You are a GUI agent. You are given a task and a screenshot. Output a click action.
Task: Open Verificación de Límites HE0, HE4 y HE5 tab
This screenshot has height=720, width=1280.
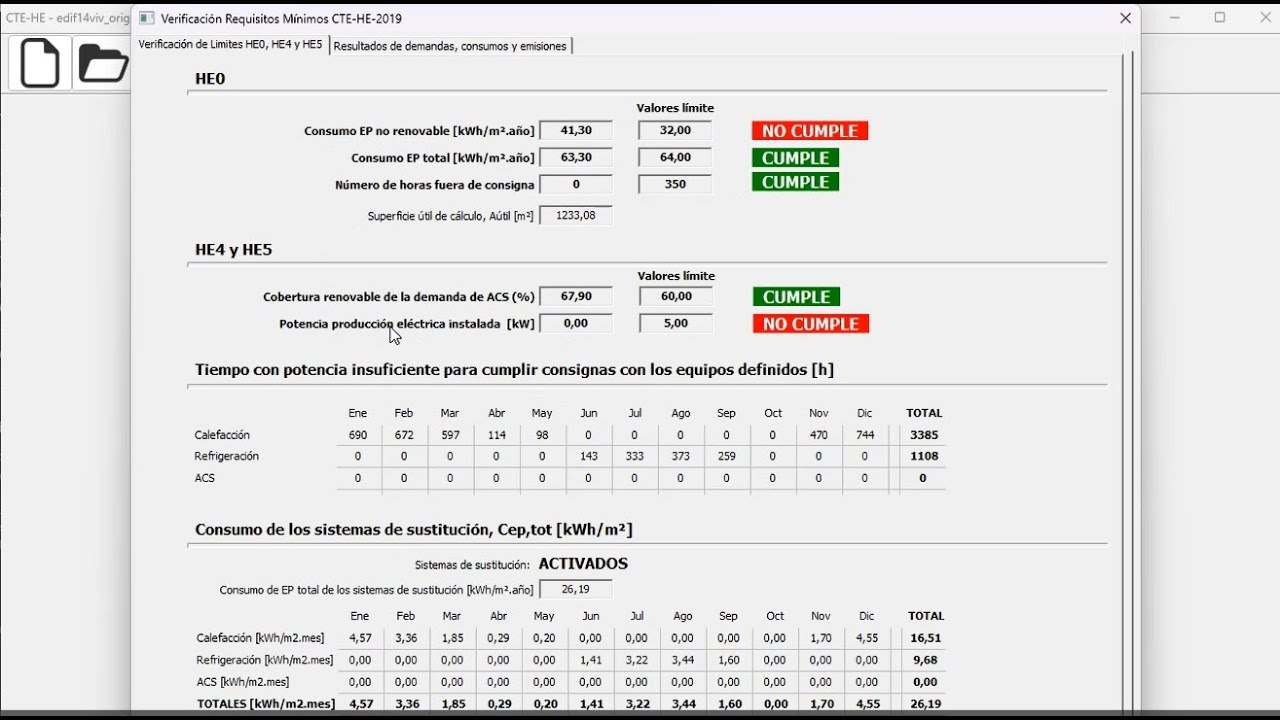tap(230, 45)
